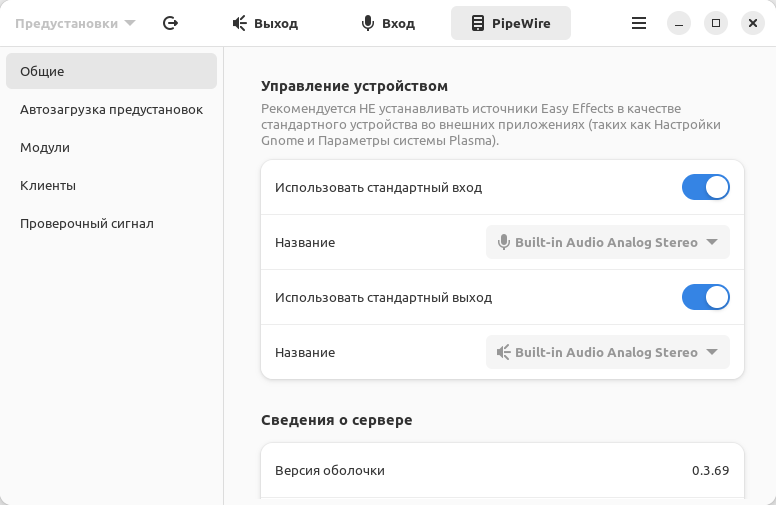Screen dimensions: 776x505
Task: Open the Предустановки presets dropdown
Action: pyautogui.click(x=75, y=23)
